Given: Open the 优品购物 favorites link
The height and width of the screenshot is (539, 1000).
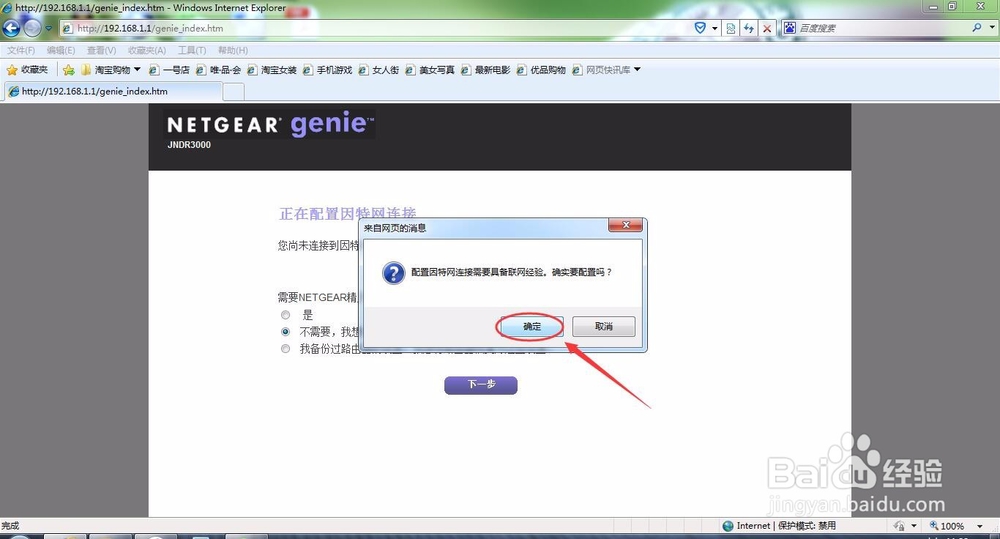Looking at the screenshot, I should point(541,70).
